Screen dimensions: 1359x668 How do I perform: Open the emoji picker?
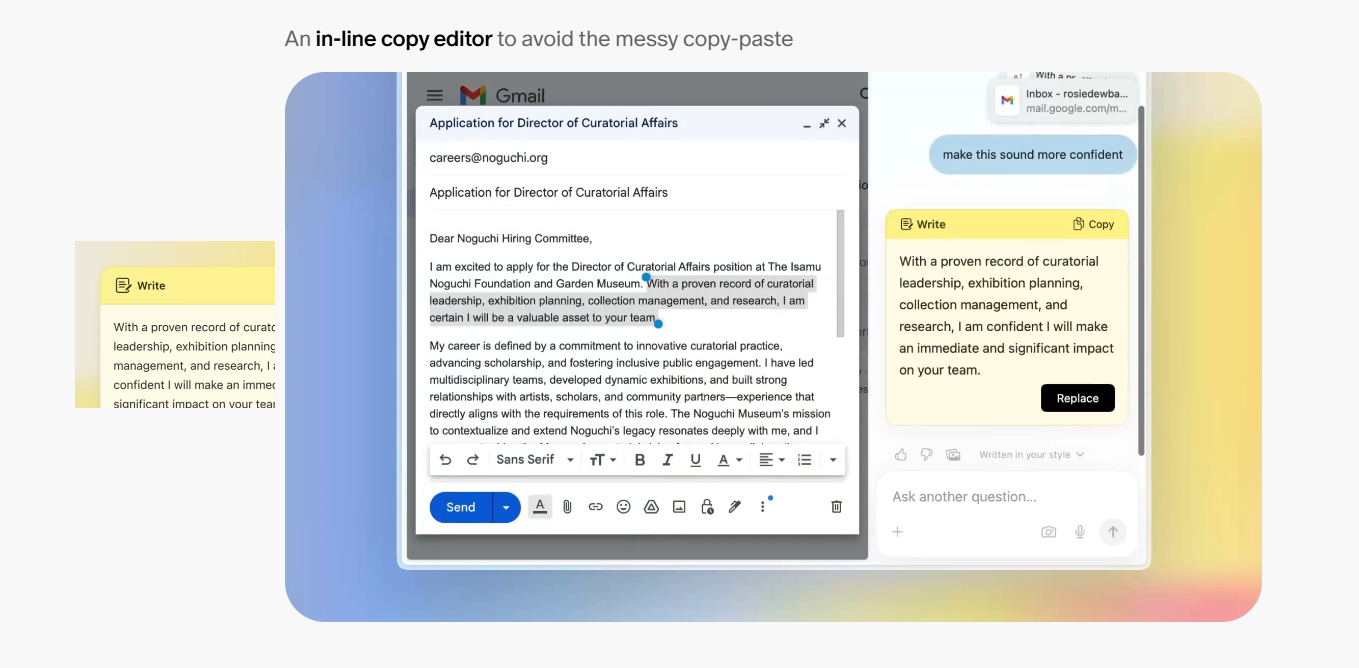(x=623, y=507)
